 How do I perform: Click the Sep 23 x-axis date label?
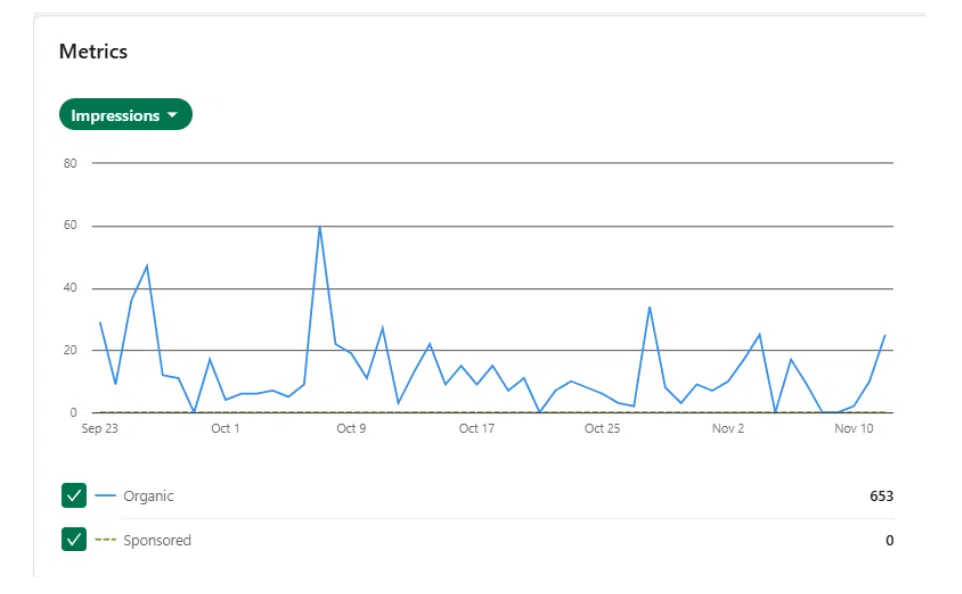pyautogui.click(x=99, y=429)
